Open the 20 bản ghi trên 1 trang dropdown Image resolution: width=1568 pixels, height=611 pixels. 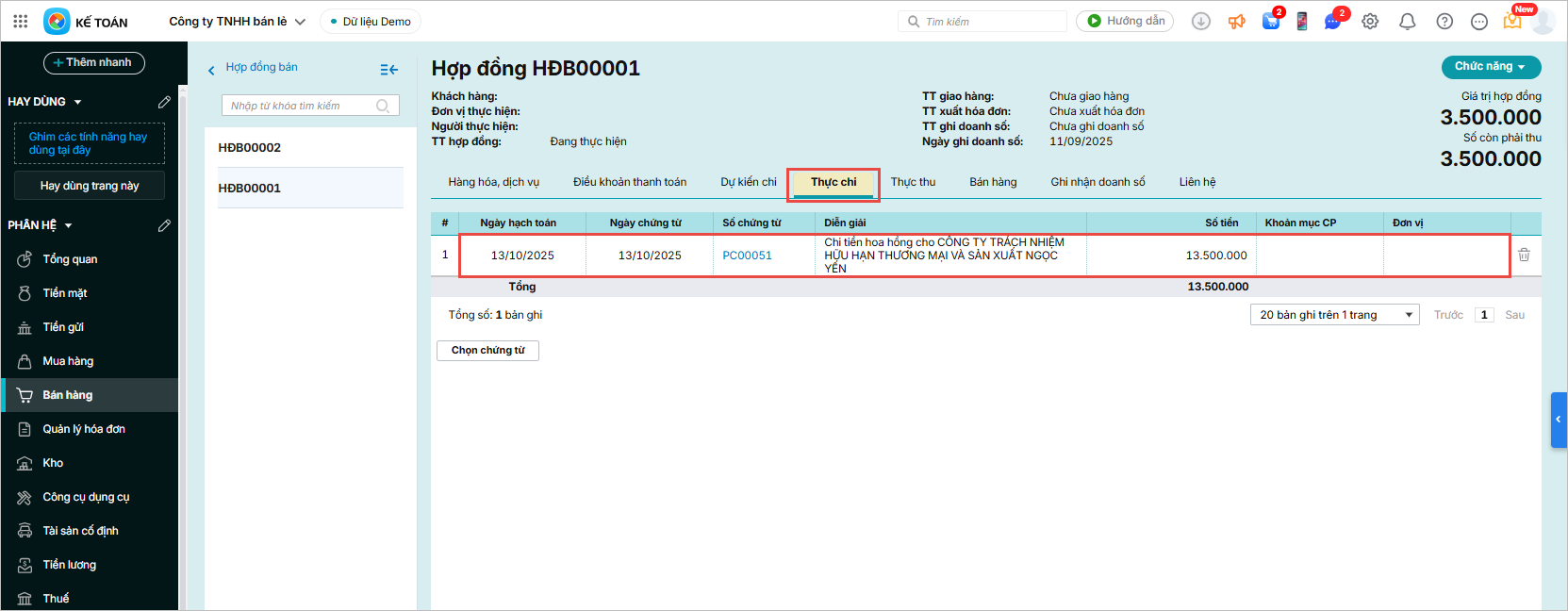(1334, 315)
